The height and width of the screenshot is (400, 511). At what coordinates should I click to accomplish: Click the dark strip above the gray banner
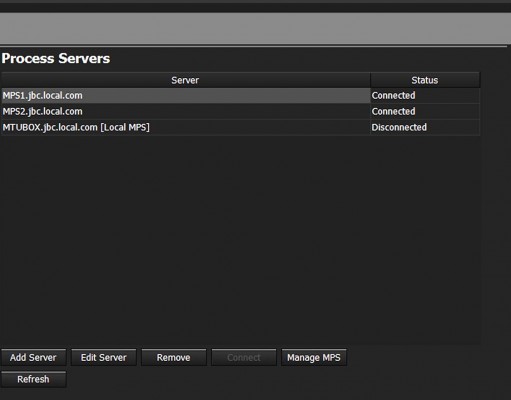(x=255, y=8)
